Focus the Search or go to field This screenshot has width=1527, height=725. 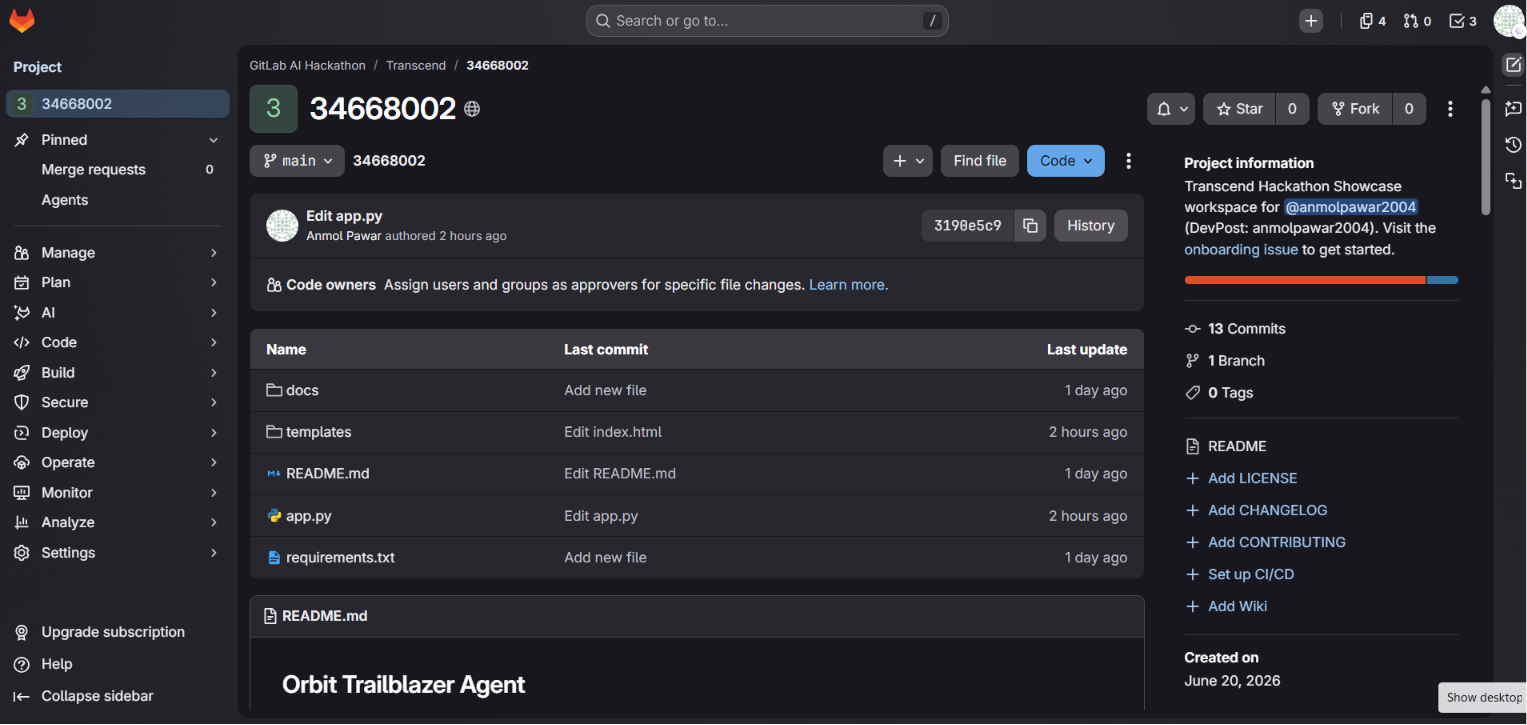coord(767,21)
